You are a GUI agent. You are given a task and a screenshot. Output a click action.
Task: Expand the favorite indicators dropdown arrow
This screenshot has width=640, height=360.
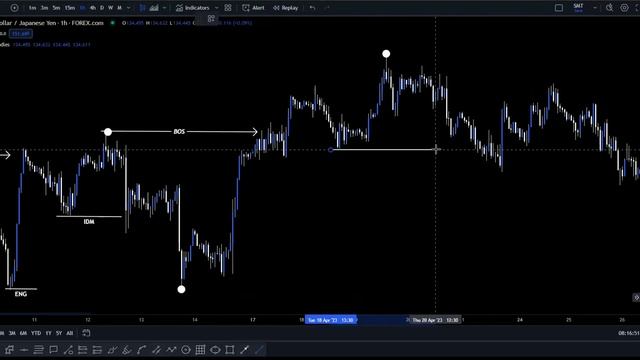click(x=216, y=8)
